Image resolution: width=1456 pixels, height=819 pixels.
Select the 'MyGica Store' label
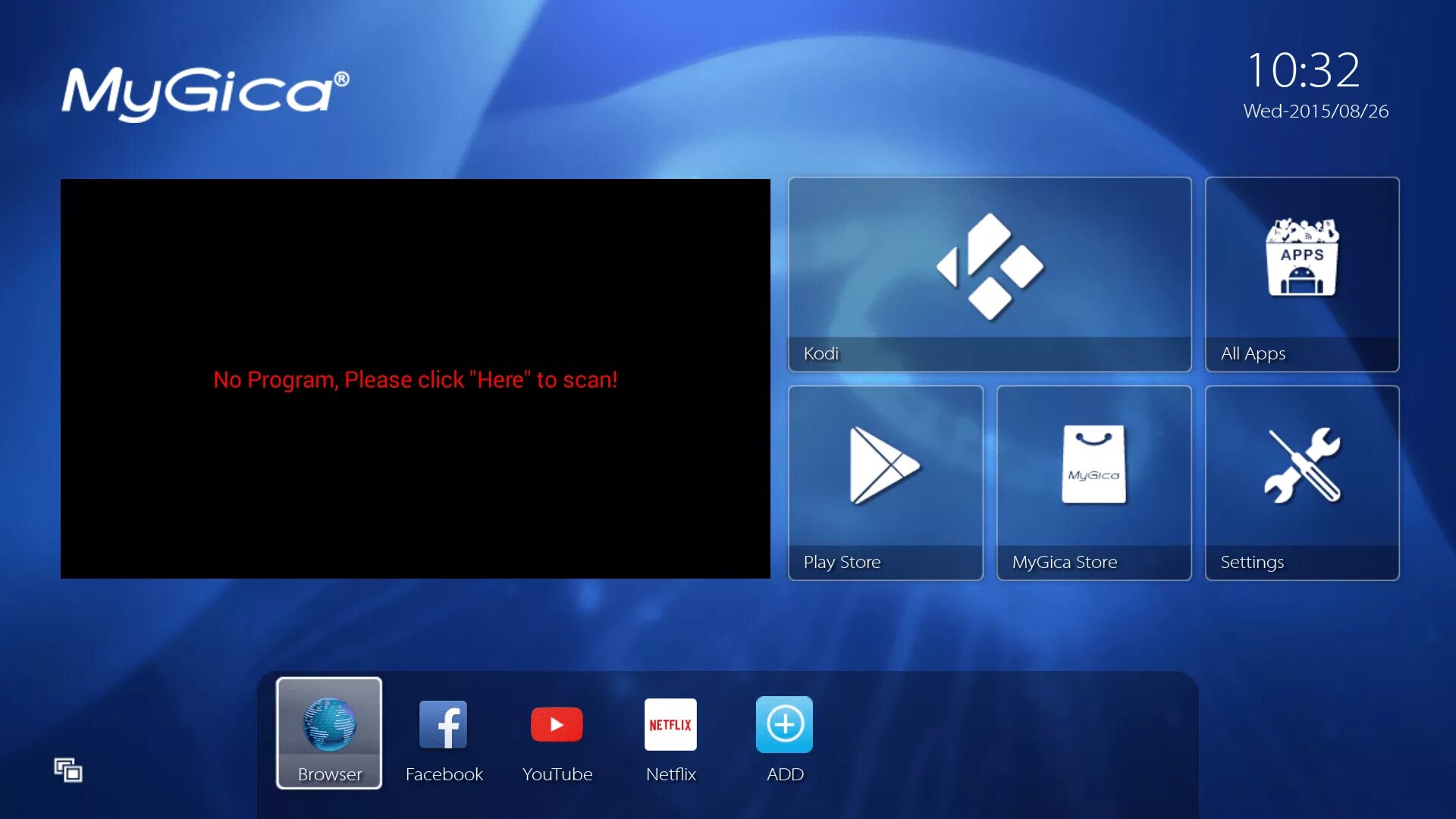1065,562
